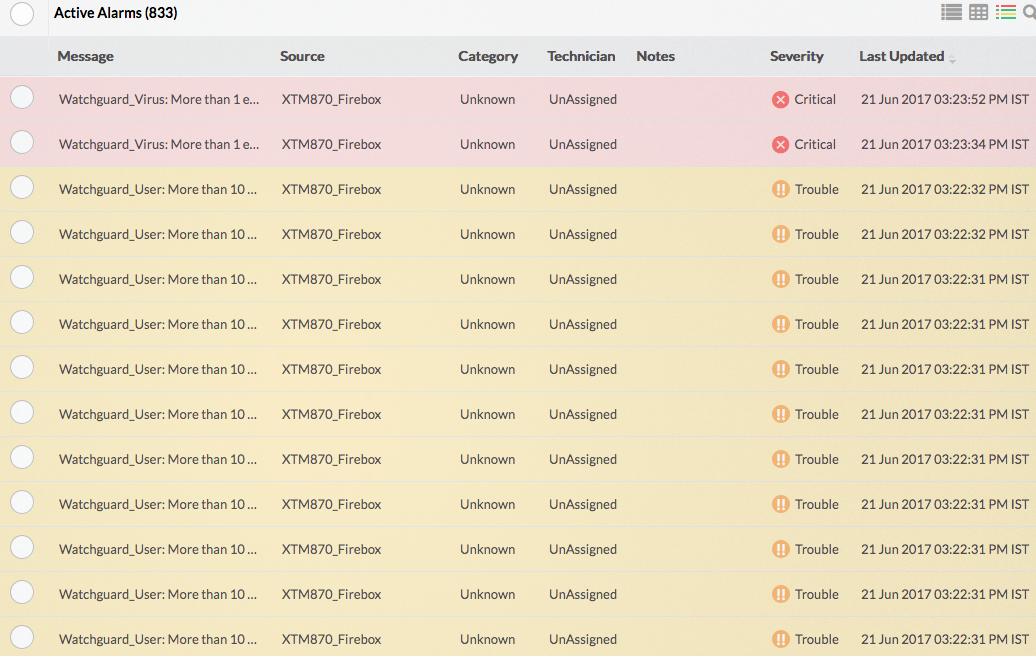Viewport: 1036px width, 656px height.
Task: Switch to grid view layout
Action: pos(978,12)
